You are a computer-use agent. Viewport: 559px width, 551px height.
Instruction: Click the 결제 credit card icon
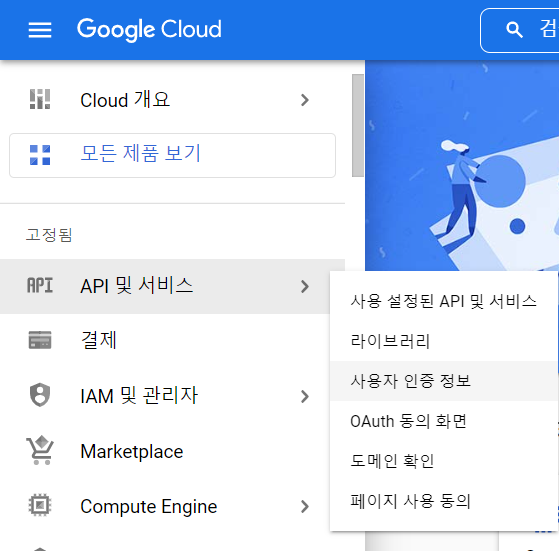pos(40,340)
